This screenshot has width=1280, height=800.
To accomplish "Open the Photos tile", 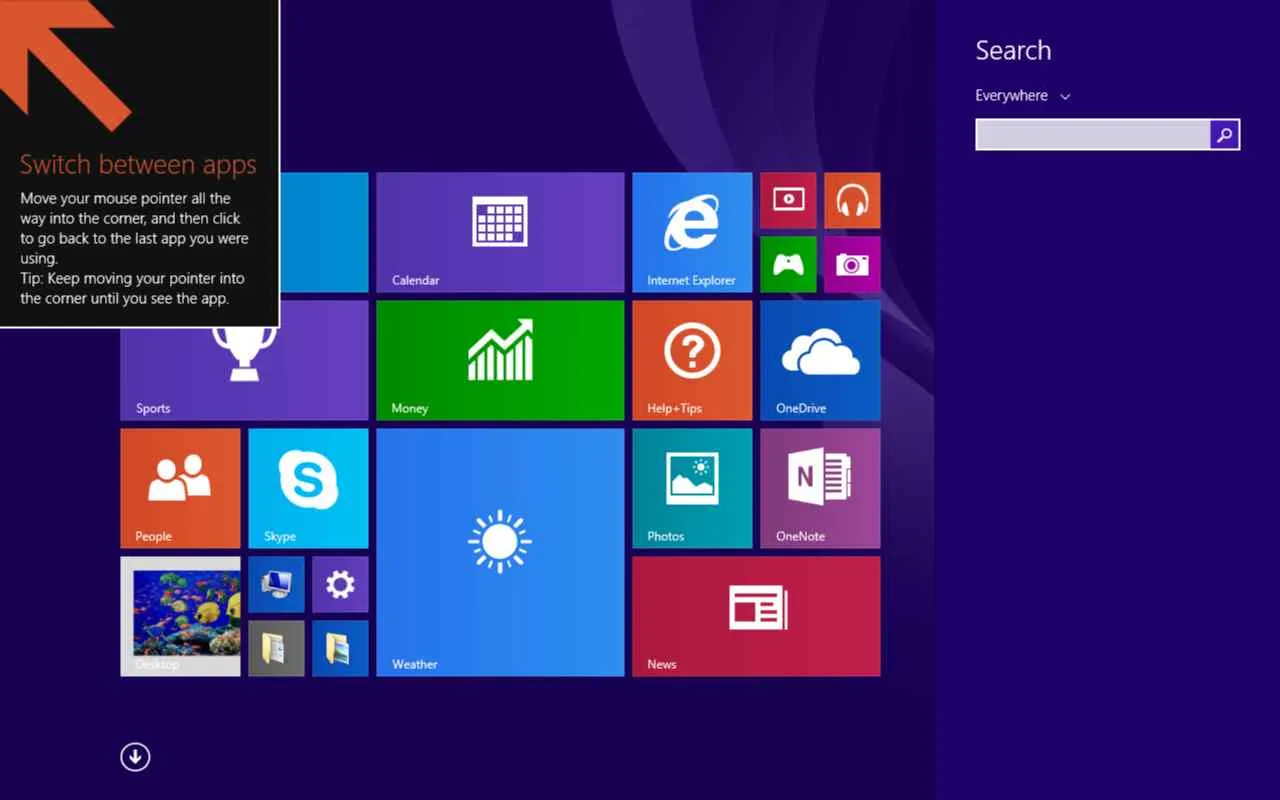I will coord(692,488).
